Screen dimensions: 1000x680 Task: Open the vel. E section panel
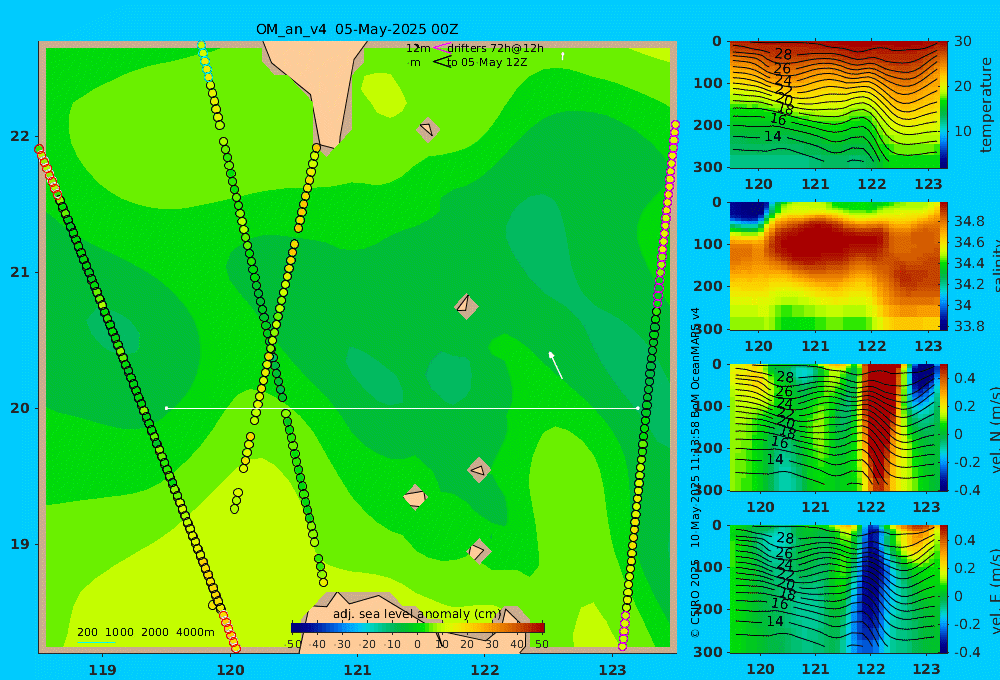tap(835, 589)
